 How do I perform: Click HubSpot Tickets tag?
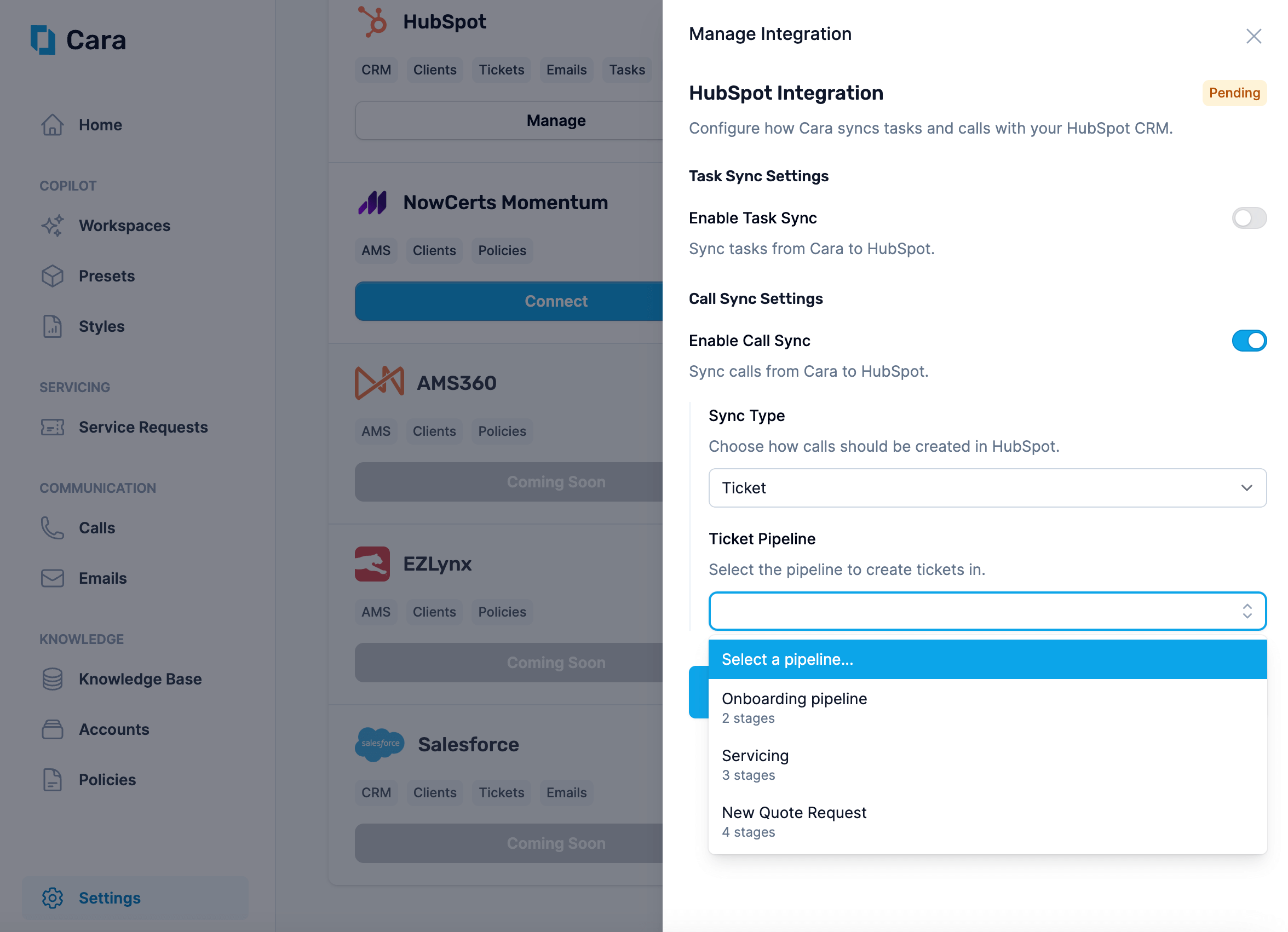coord(502,70)
